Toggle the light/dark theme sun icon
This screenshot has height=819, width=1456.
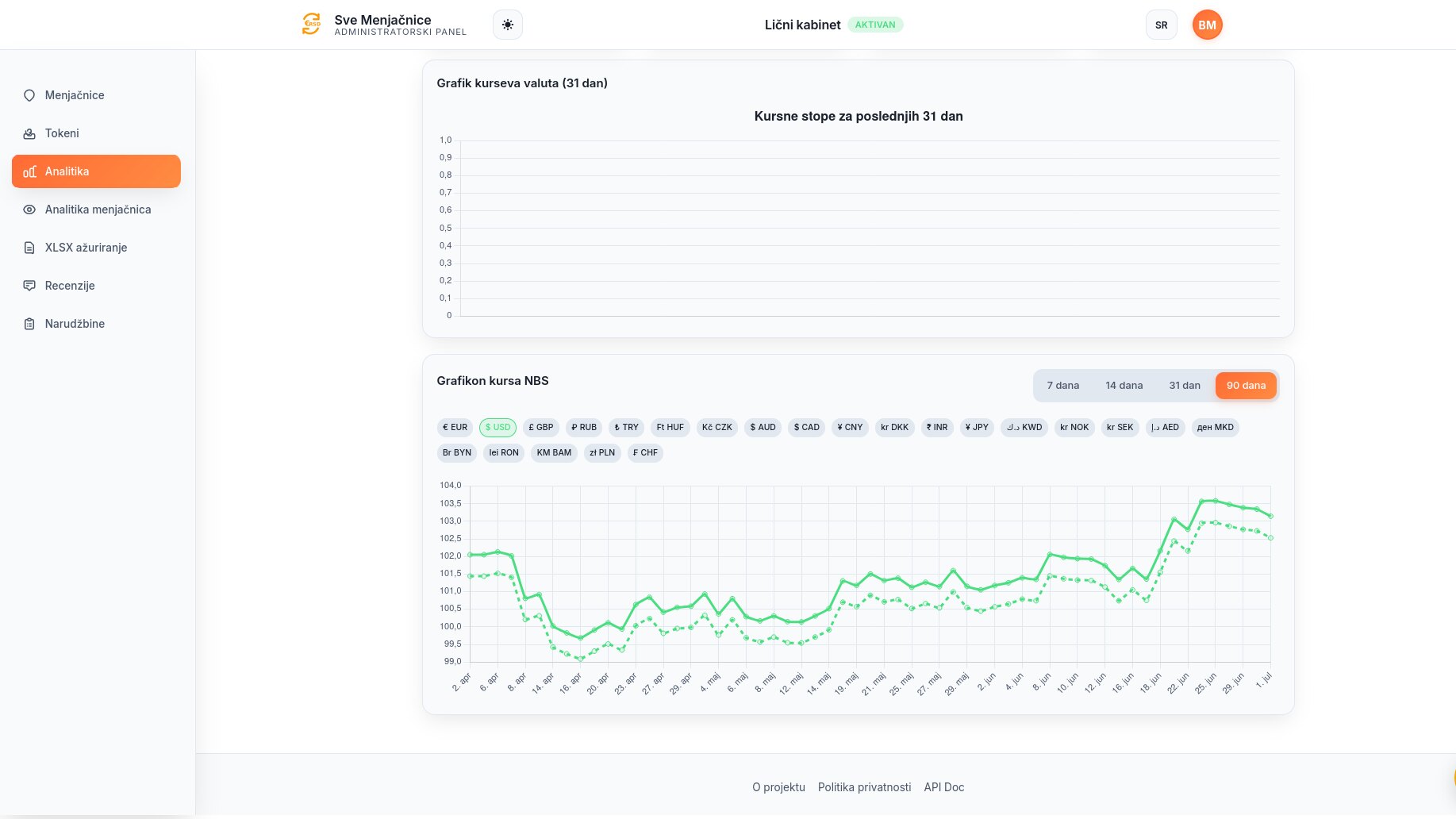(x=508, y=25)
